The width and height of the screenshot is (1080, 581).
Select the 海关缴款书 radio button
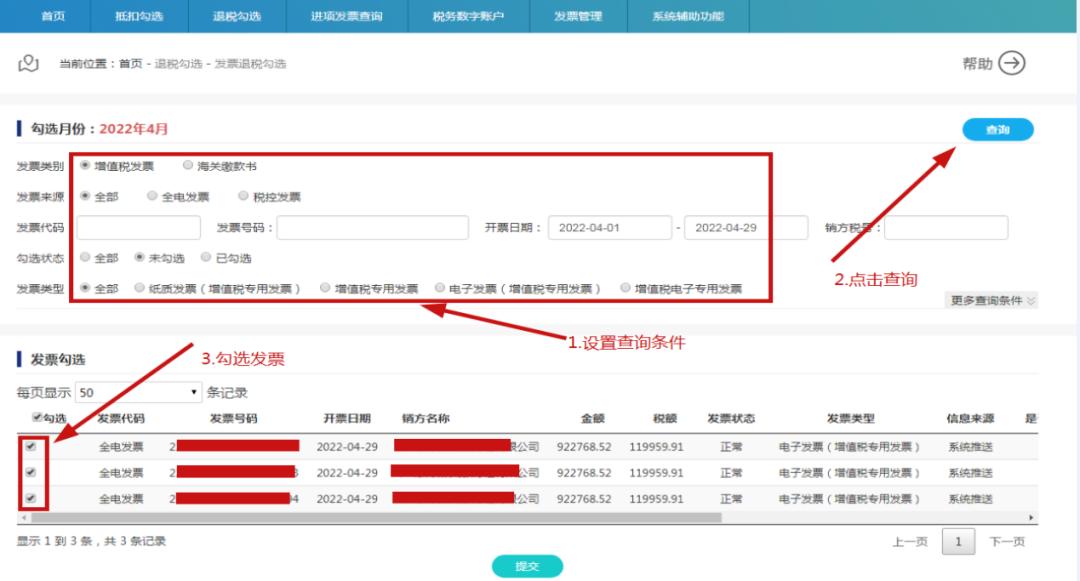tap(187, 166)
